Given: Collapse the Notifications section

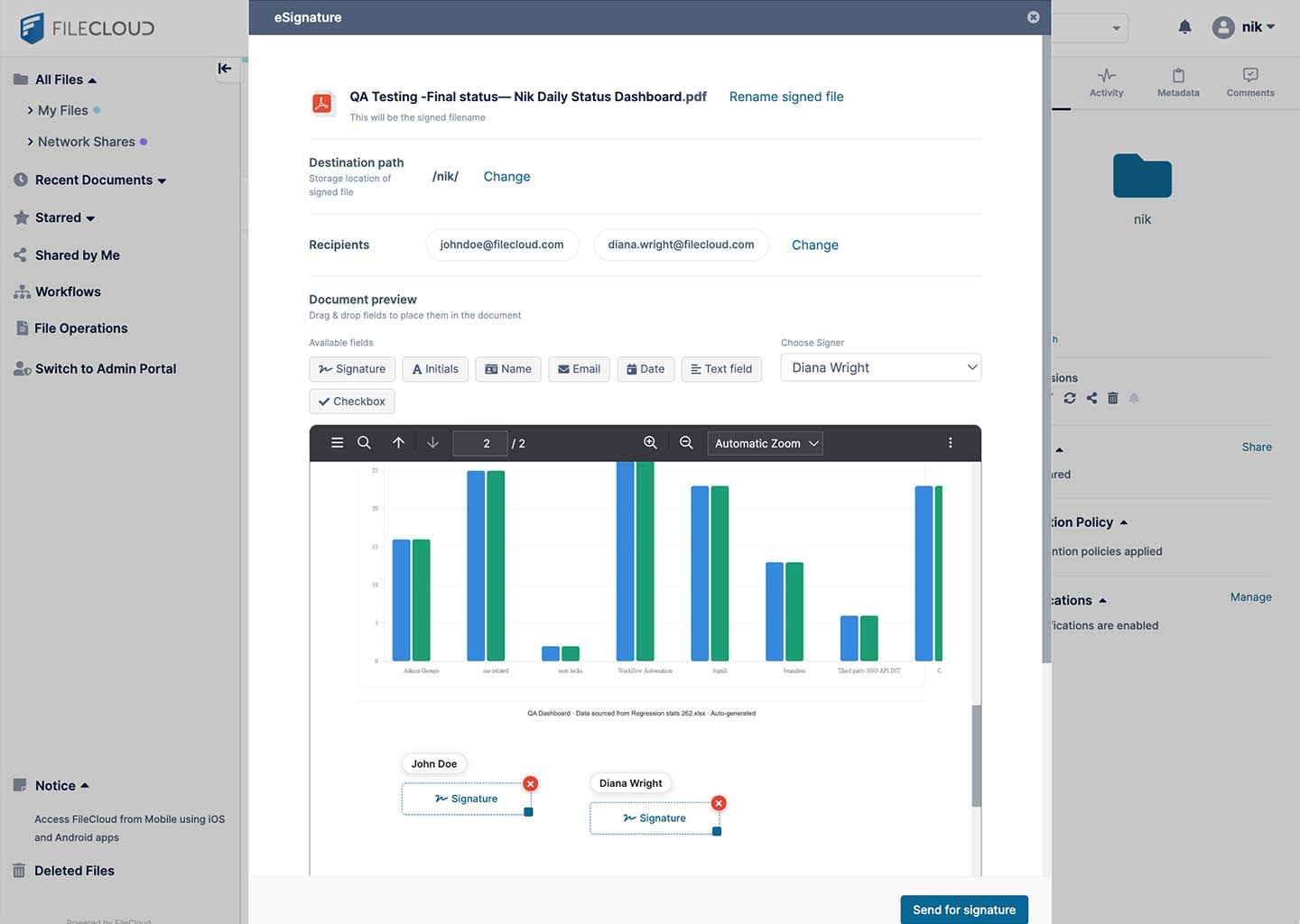Looking at the screenshot, I should 1102,601.
